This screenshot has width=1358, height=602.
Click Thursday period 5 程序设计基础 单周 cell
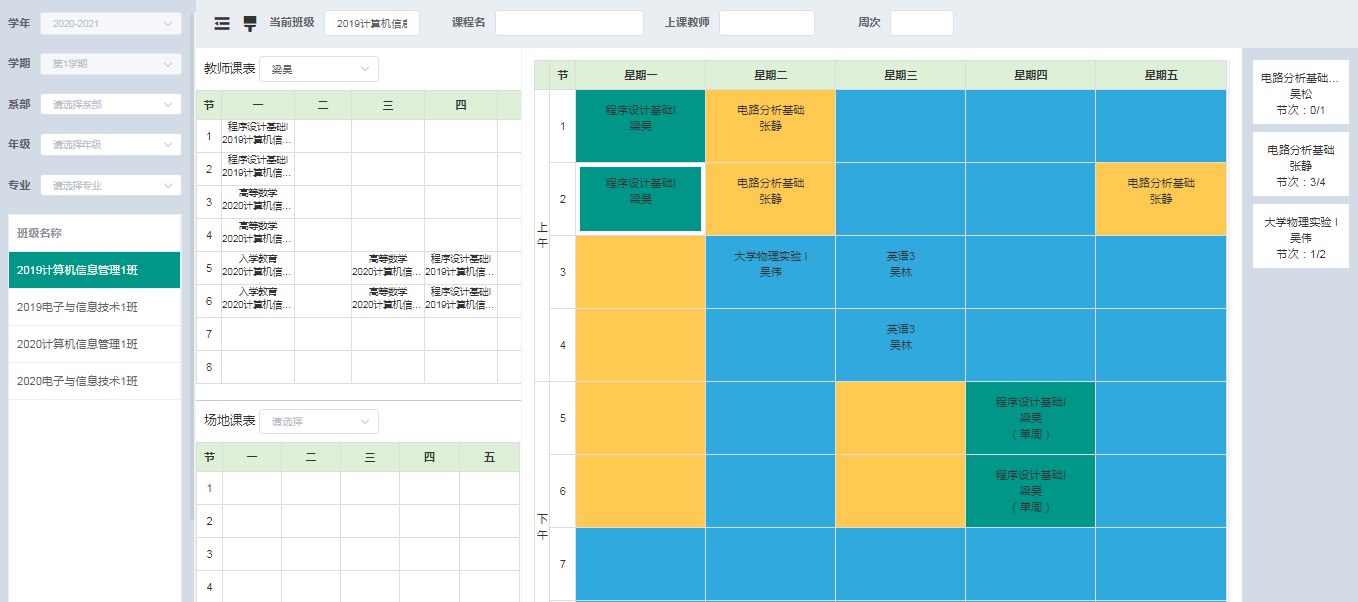1030,418
